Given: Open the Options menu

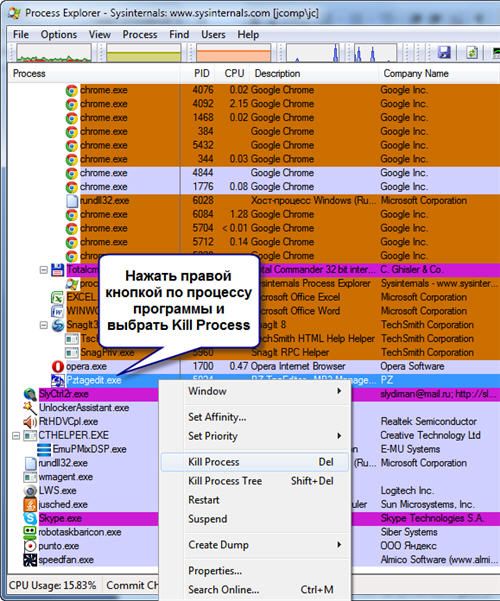Looking at the screenshot, I should pyautogui.click(x=59, y=34).
